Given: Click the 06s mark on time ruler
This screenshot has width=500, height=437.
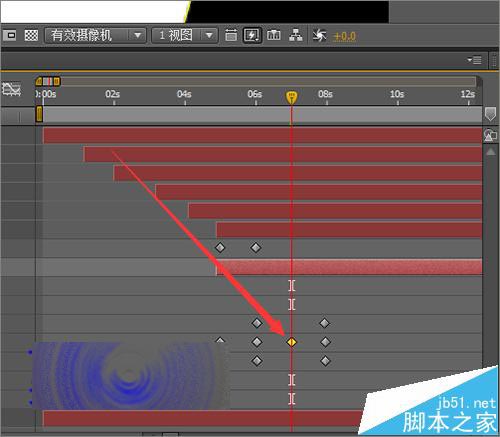Looking at the screenshot, I should [x=255, y=94].
